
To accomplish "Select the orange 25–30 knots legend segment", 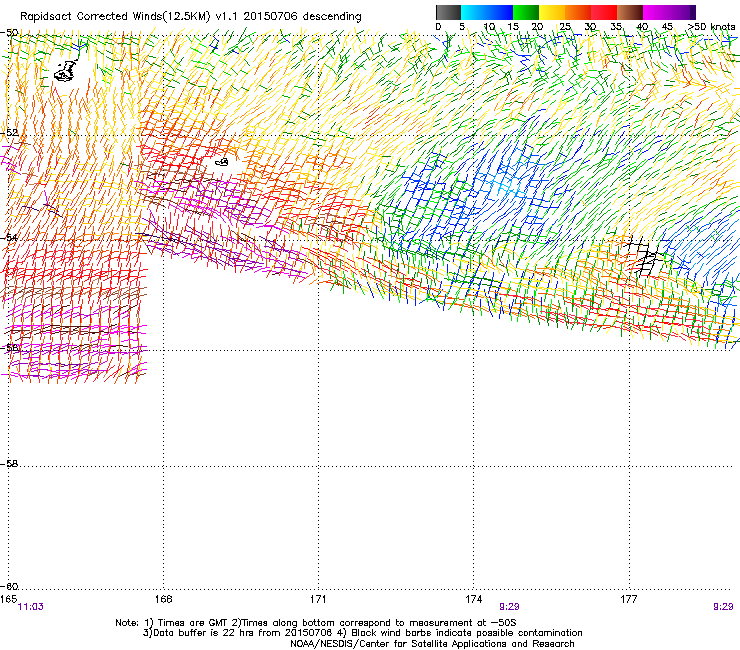I will (x=578, y=12).
